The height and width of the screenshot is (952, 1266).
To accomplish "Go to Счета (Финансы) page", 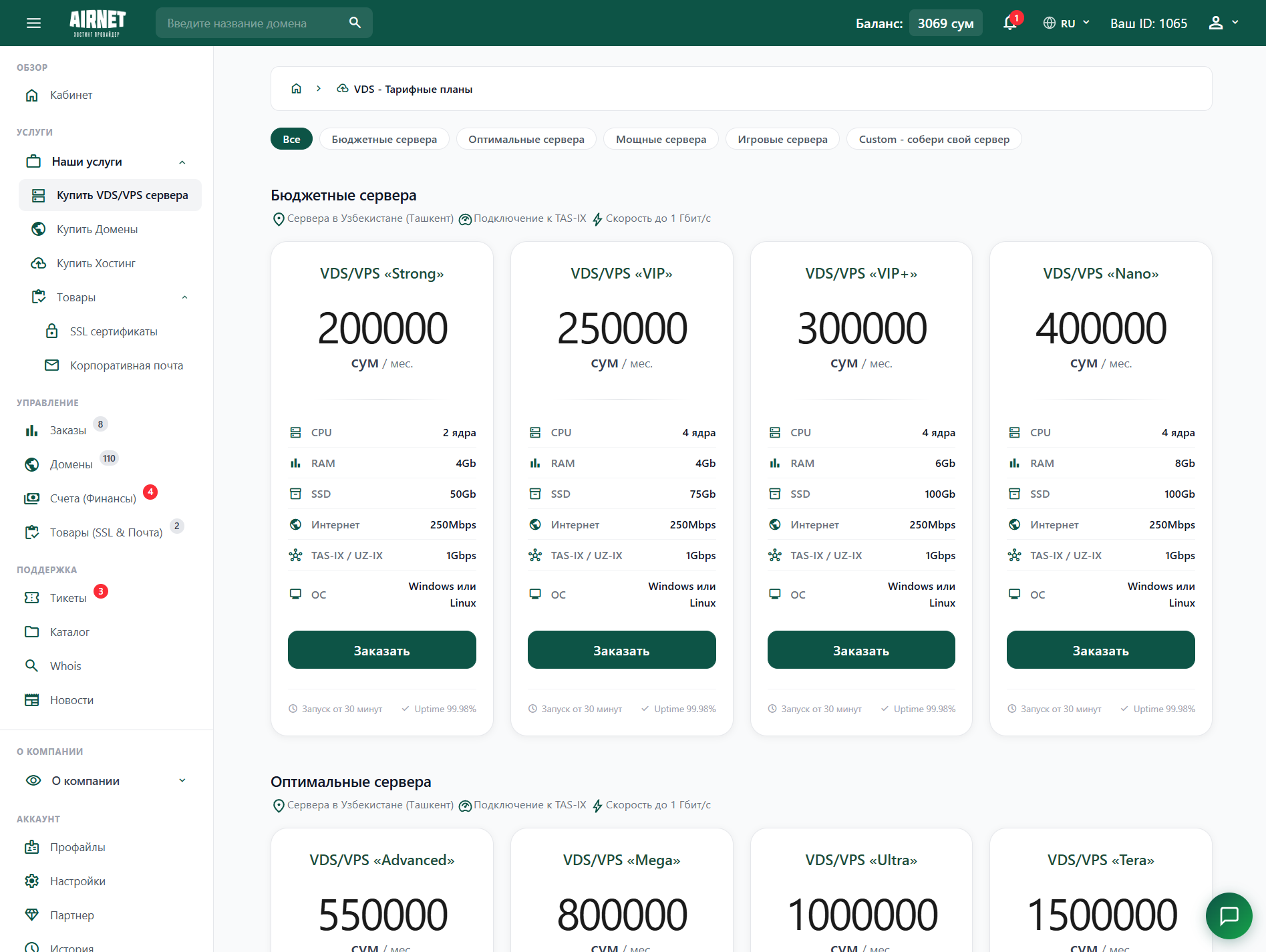I will click(x=93, y=498).
